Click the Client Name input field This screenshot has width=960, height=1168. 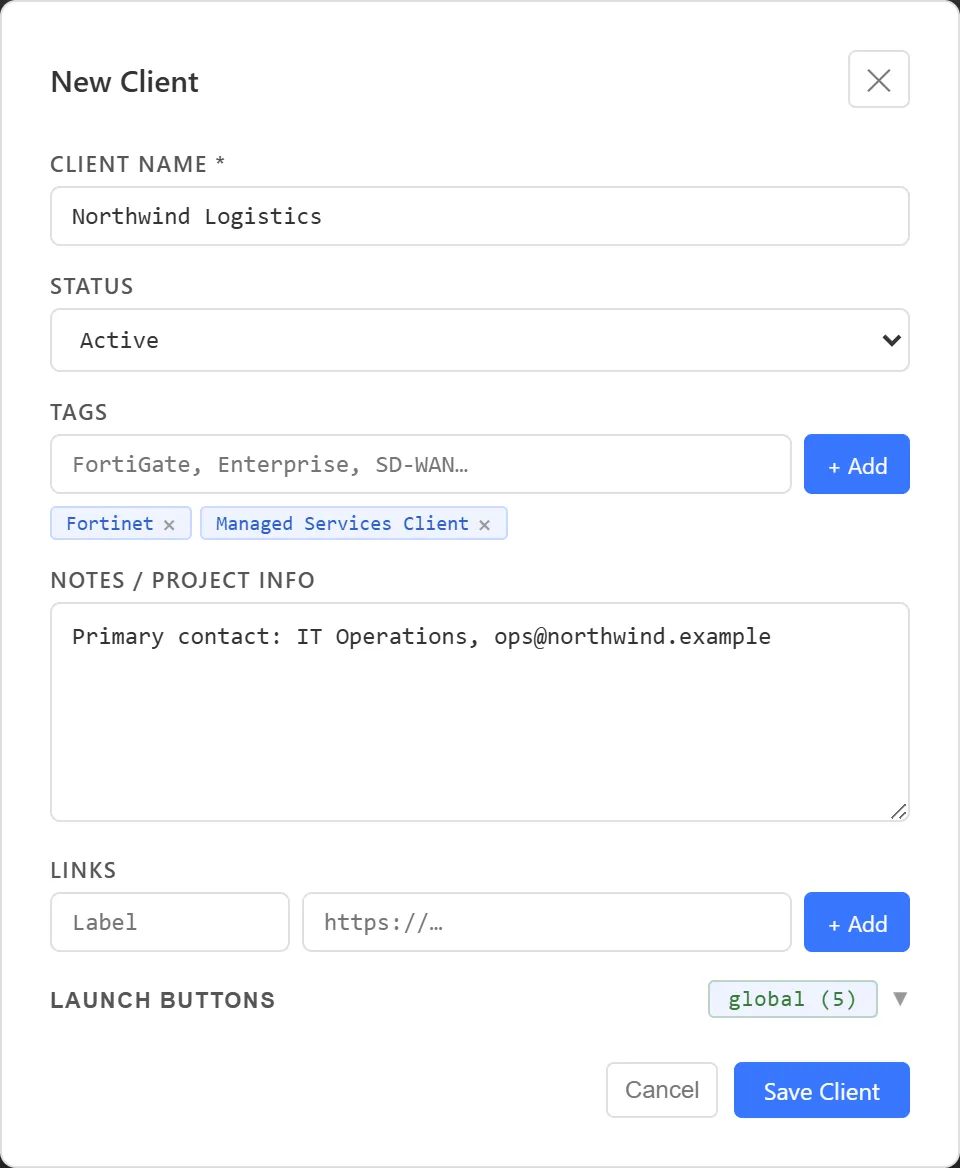click(480, 216)
